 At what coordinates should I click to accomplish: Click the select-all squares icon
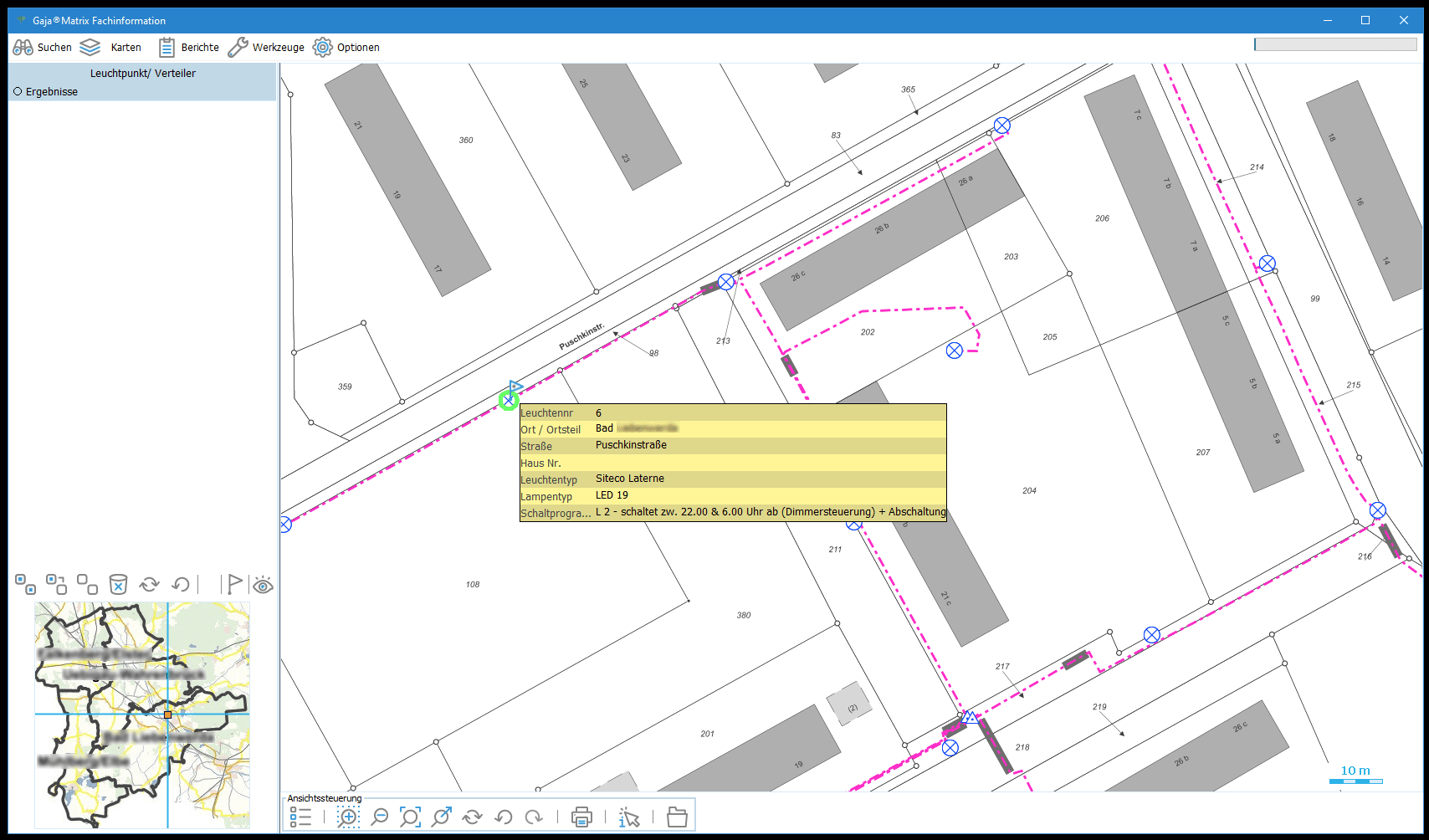[25, 584]
